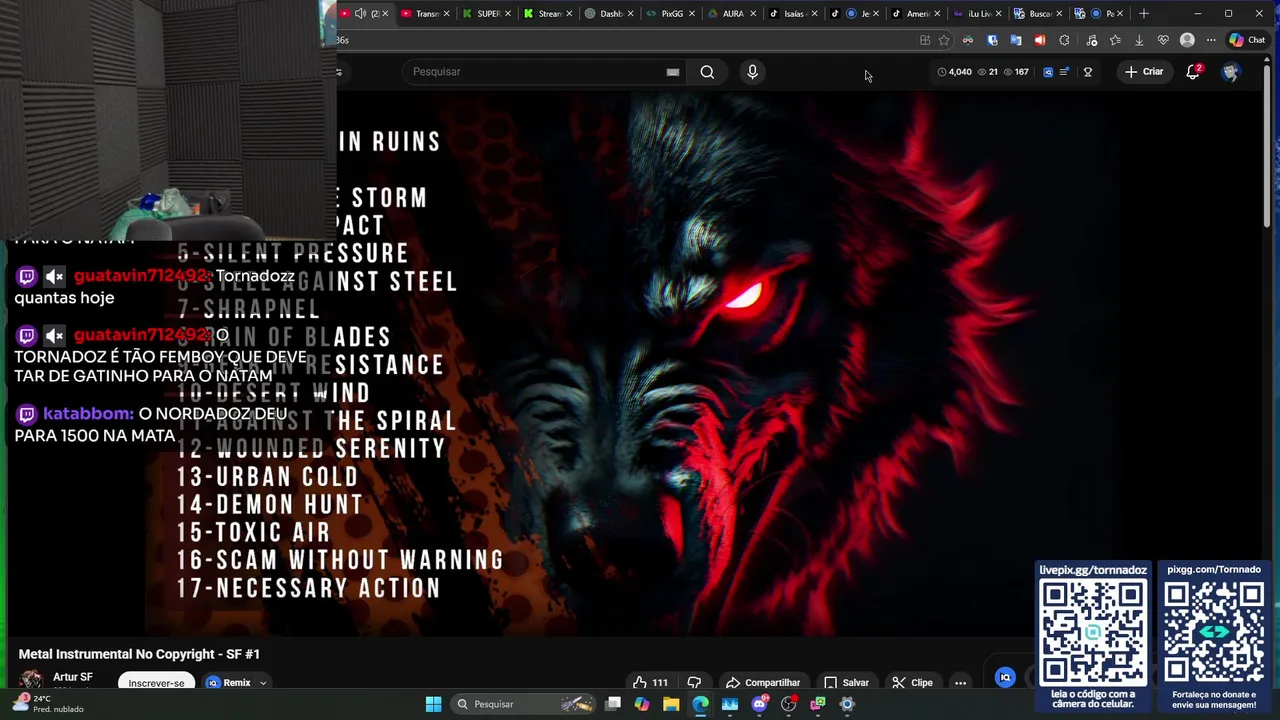This screenshot has height=720, width=1280.
Task: Start voice search with microphone icon
Action: pyautogui.click(x=753, y=72)
